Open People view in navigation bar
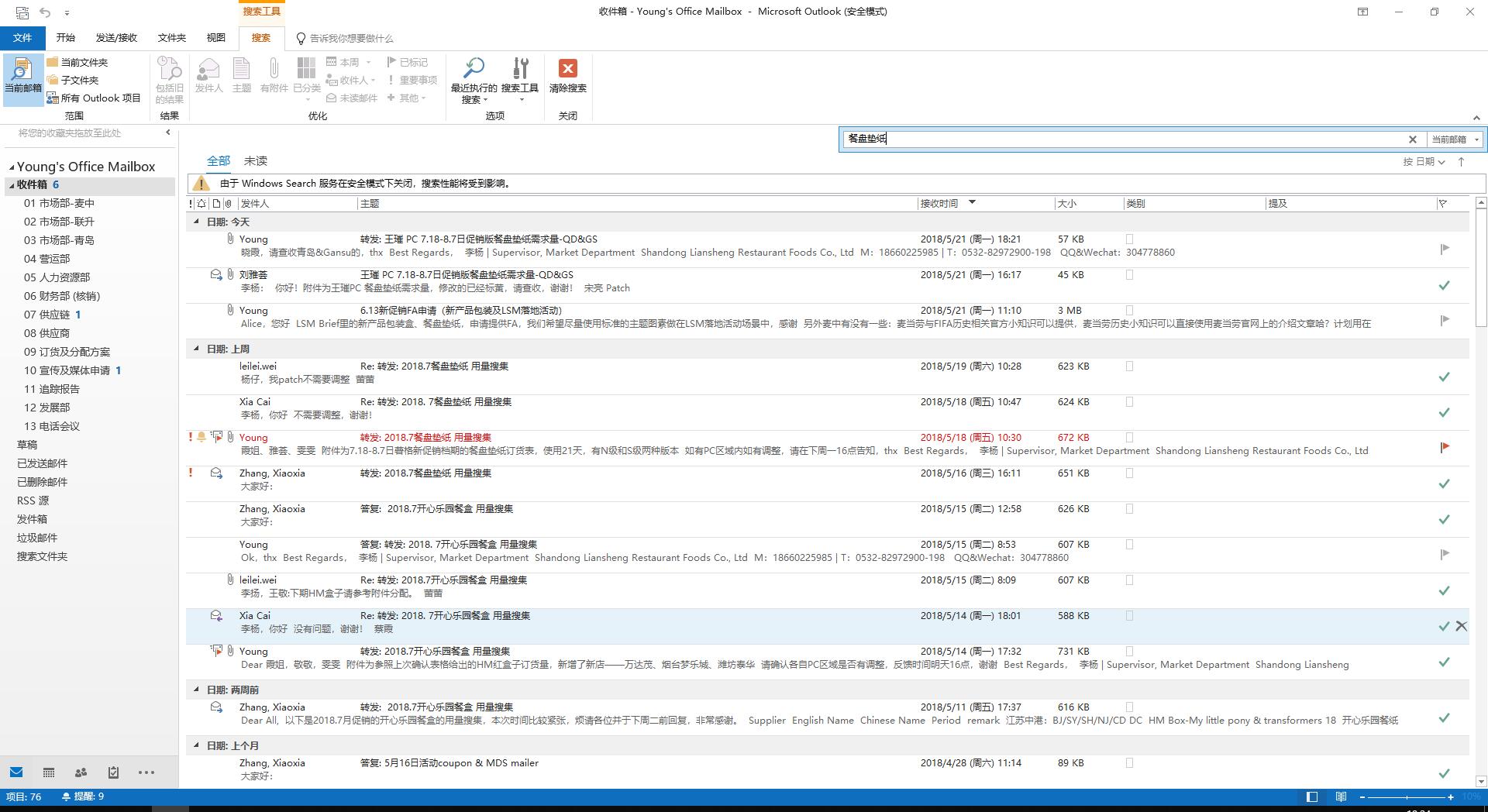 point(81,772)
